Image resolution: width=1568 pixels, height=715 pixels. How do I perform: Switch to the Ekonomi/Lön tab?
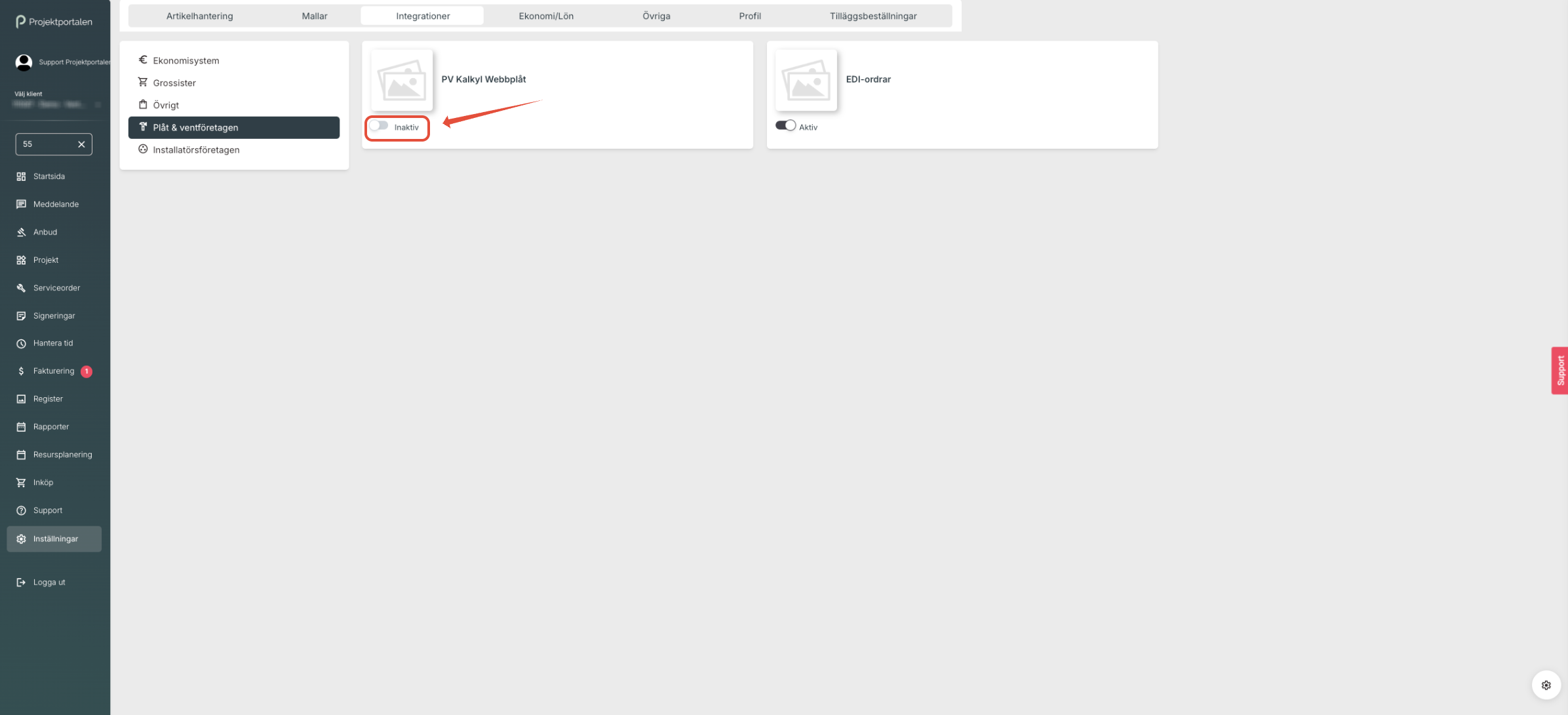coord(545,16)
